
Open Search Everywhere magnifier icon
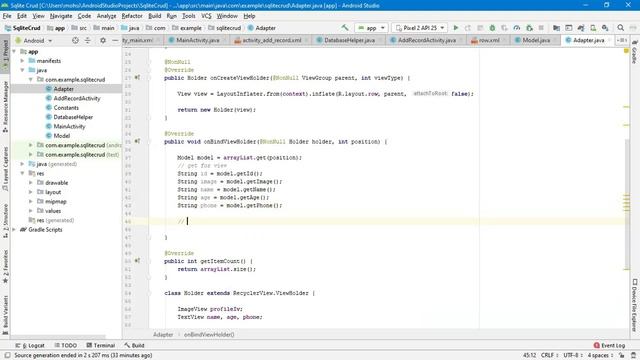pos(620,28)
